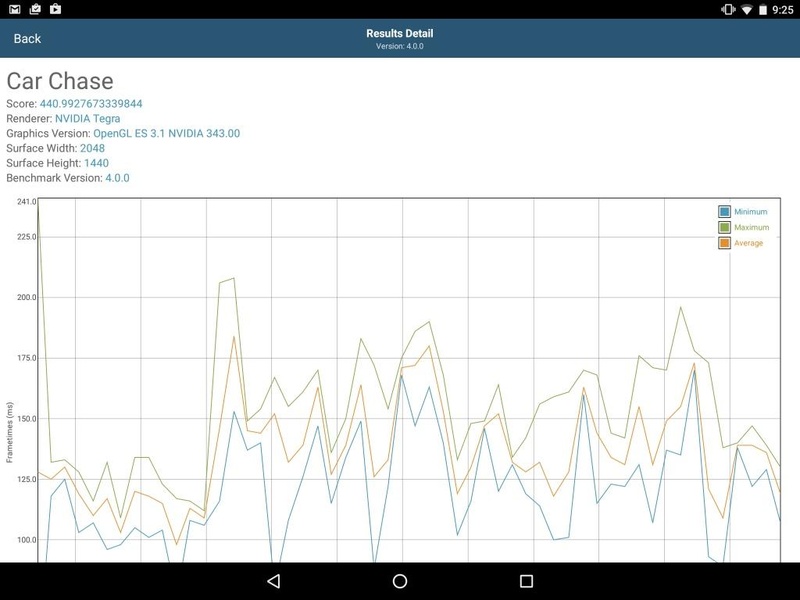Tap the vibrate mode status icon
The width and height of the screenshot is (800, 600).
coord(728,9)
